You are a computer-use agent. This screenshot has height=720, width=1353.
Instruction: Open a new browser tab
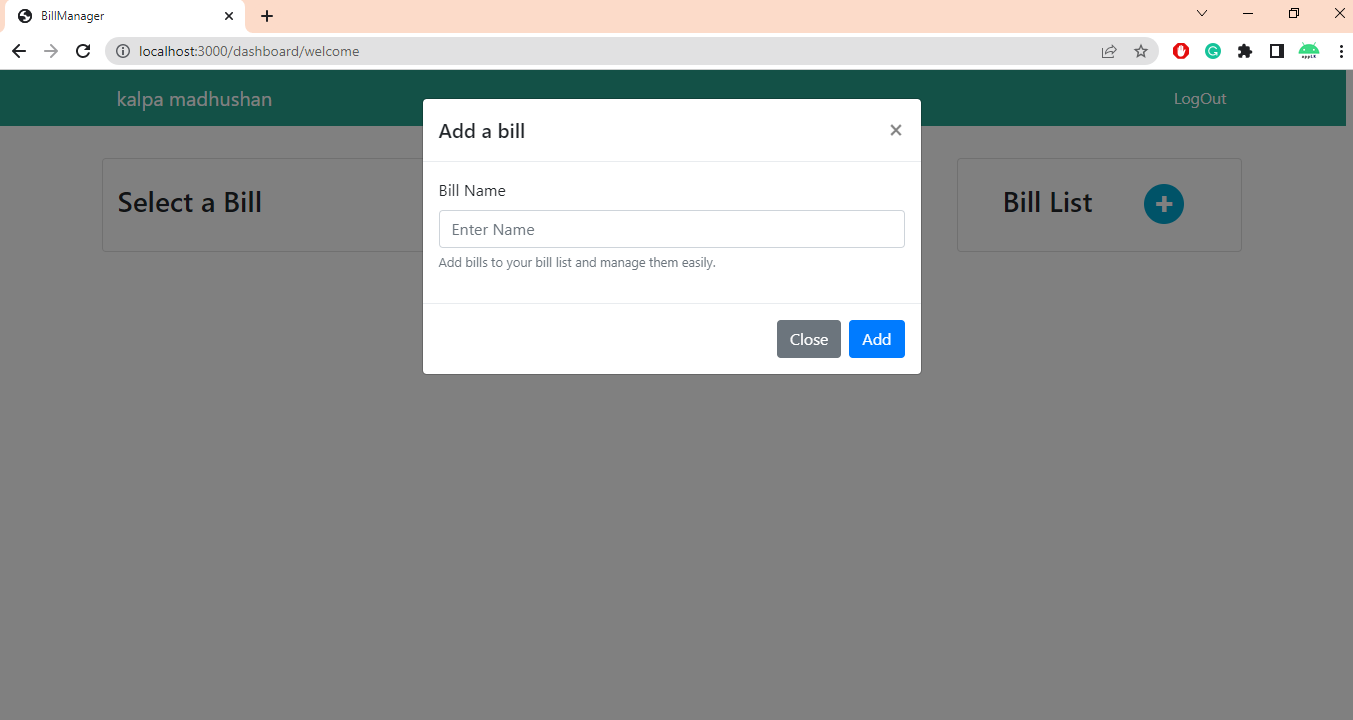coord(266,16)
